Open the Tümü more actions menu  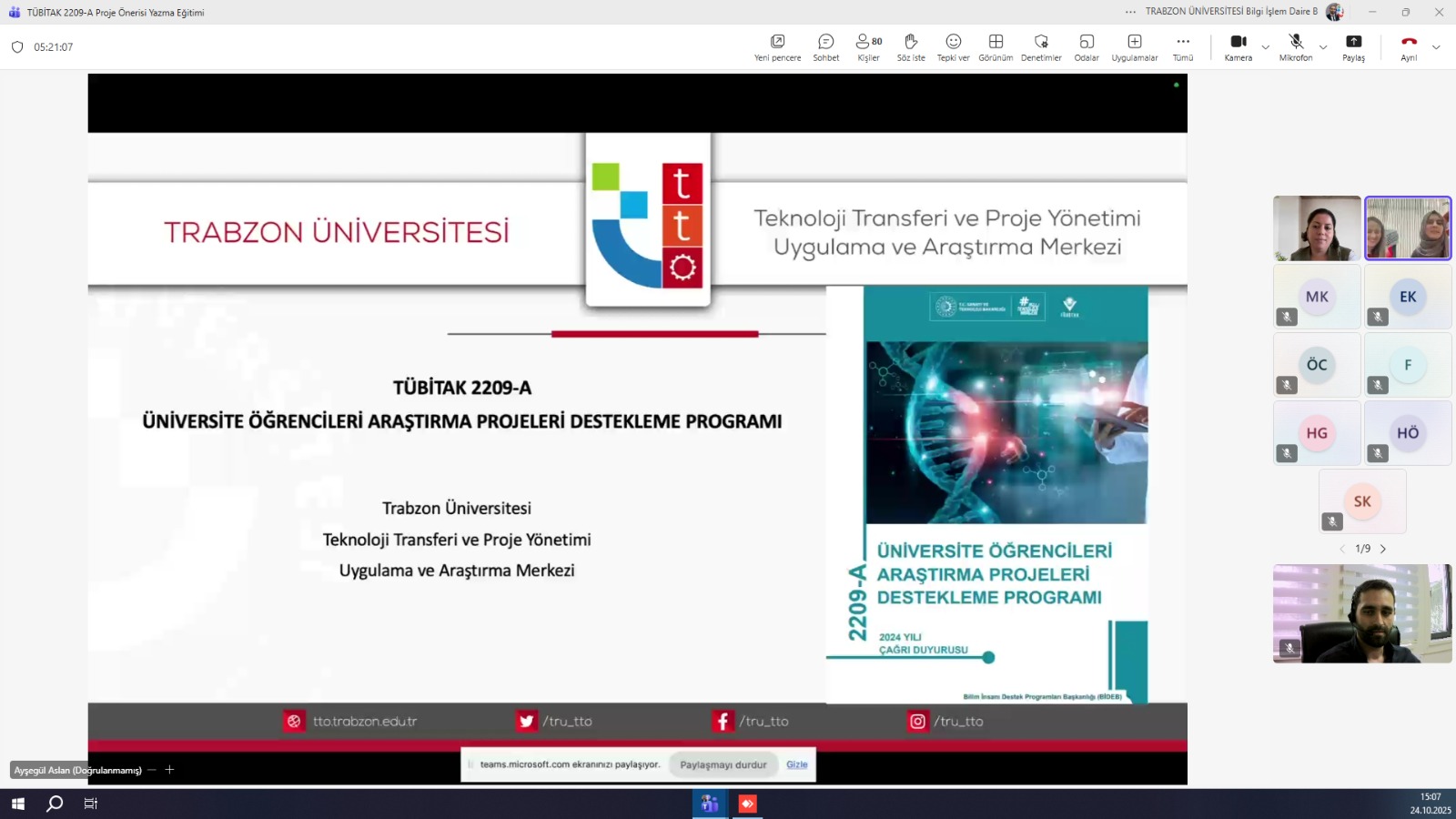[x=1182, y=47]
